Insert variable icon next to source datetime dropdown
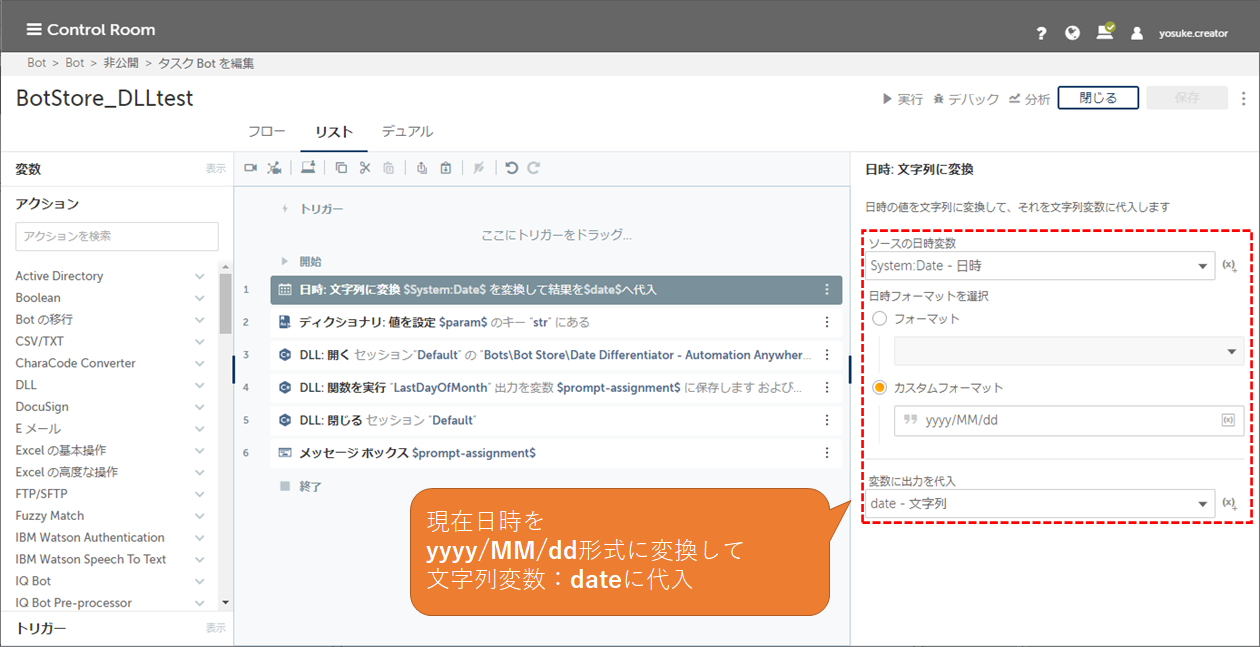Viewport: 1260px width, 647px height. tap(1230, 266)
